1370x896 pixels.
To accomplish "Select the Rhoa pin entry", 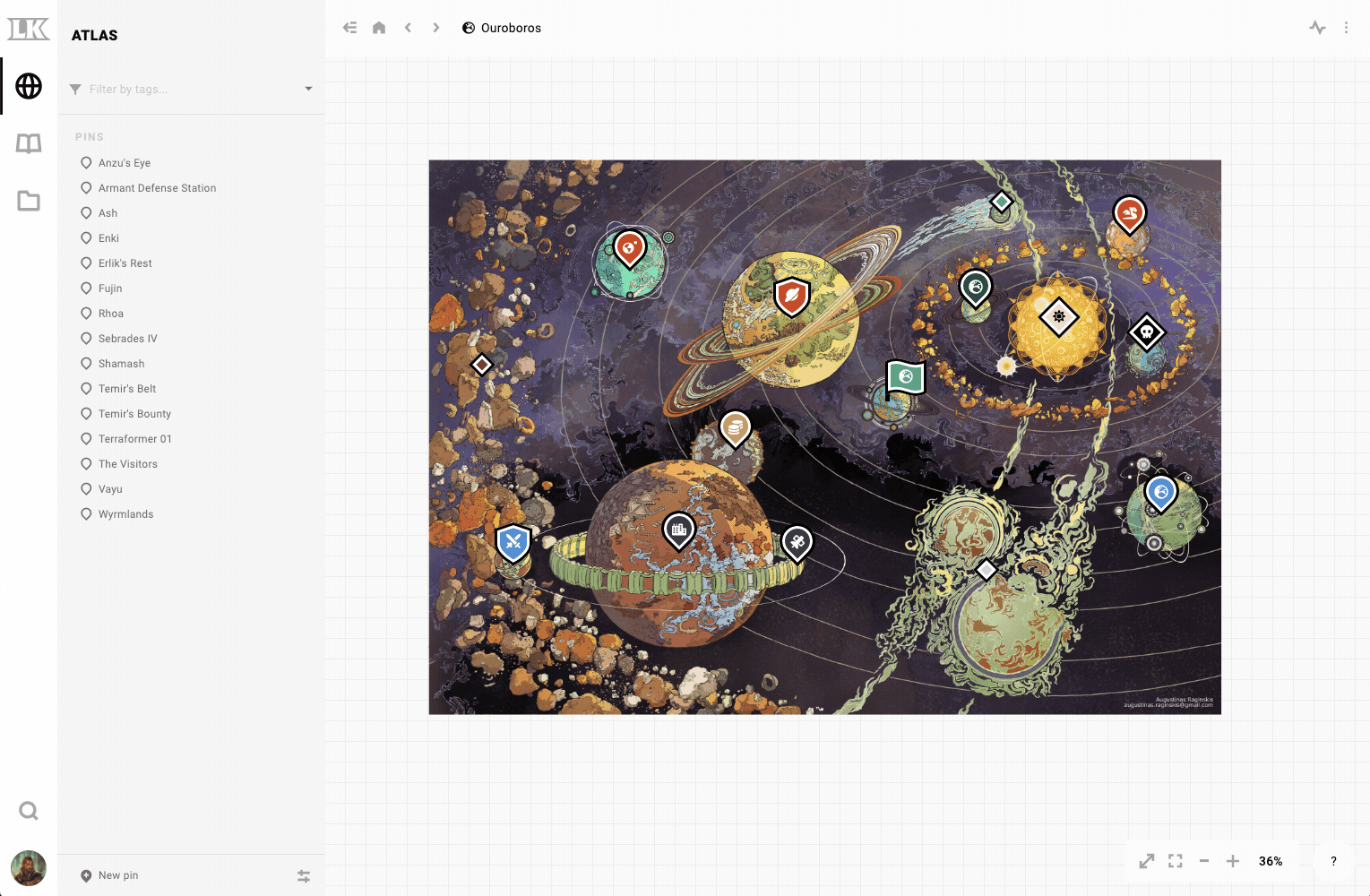I will pyautogui.click(x=191, y=314).
